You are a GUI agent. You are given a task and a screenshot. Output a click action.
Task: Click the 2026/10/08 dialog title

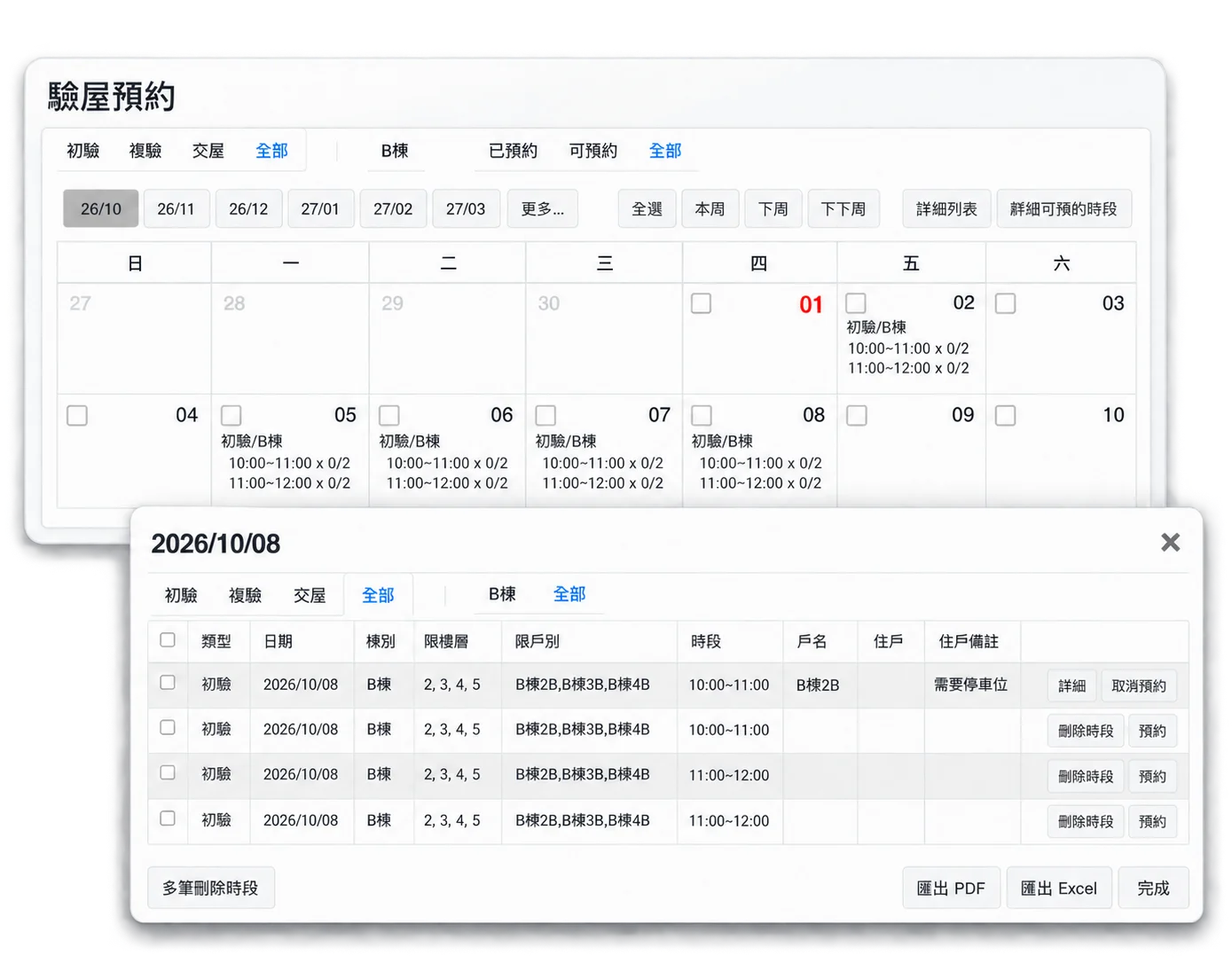tap(216, 544)
